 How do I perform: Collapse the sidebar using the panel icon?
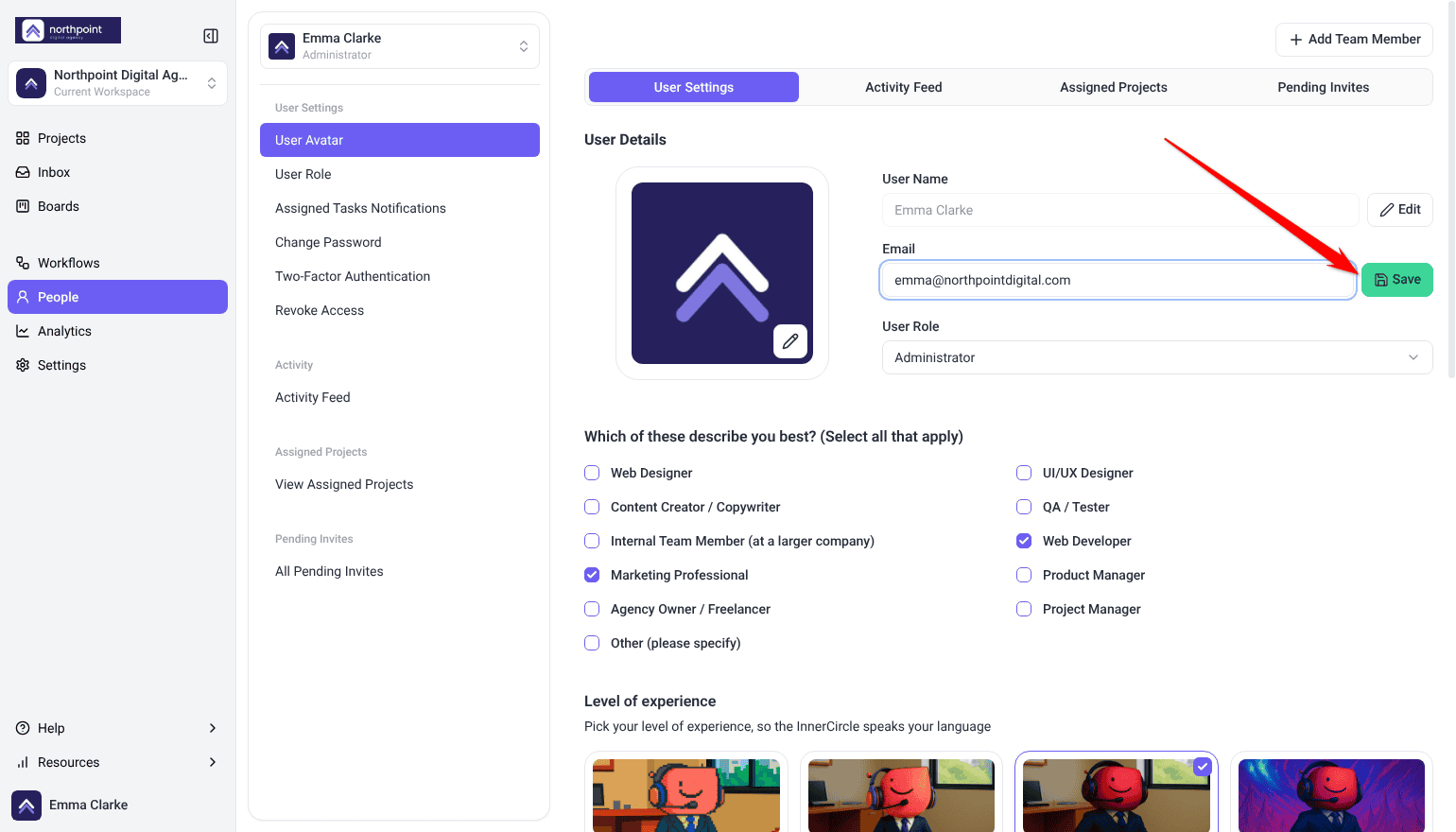211,36
